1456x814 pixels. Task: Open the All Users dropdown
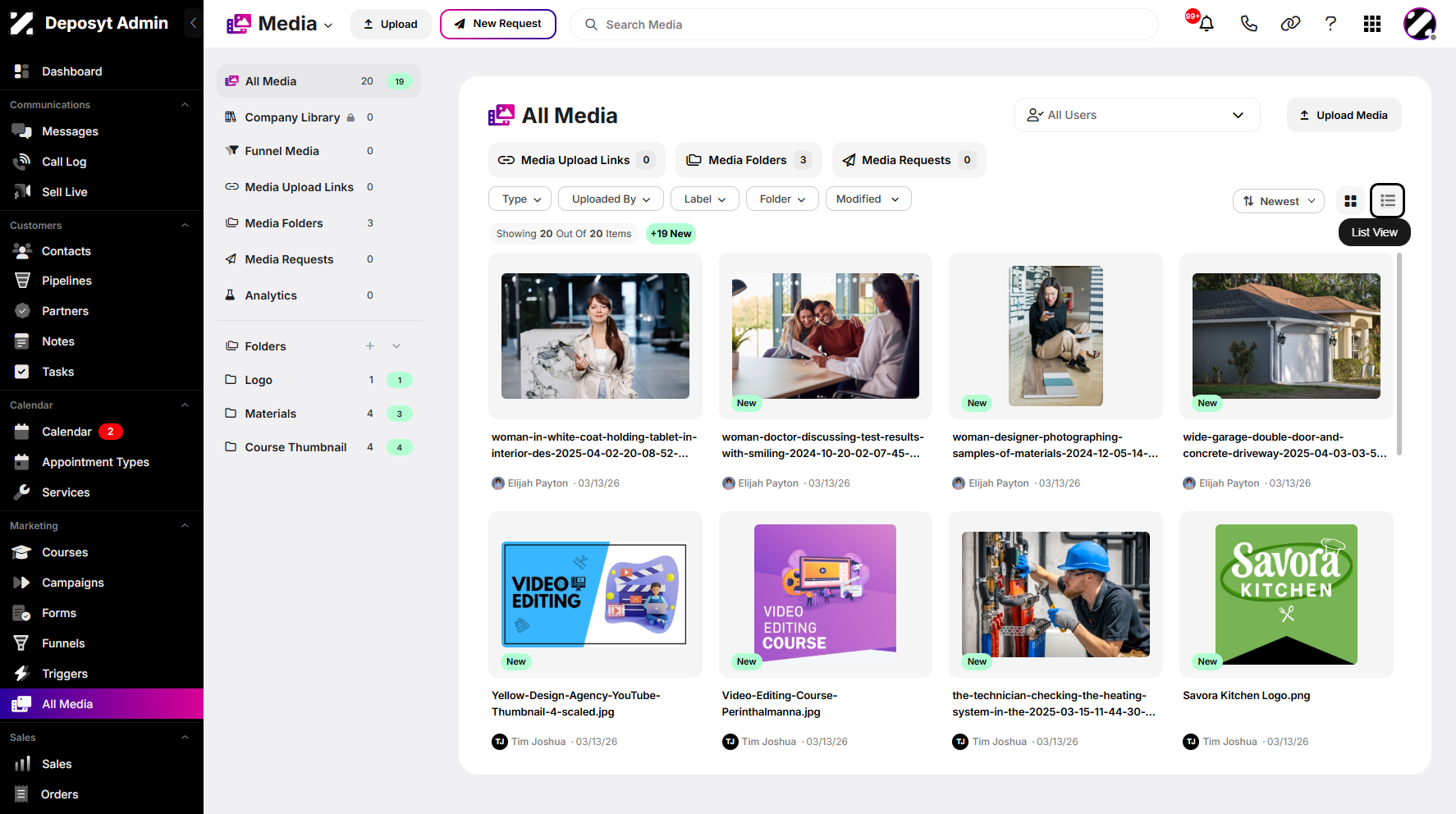click(1137, 115)
